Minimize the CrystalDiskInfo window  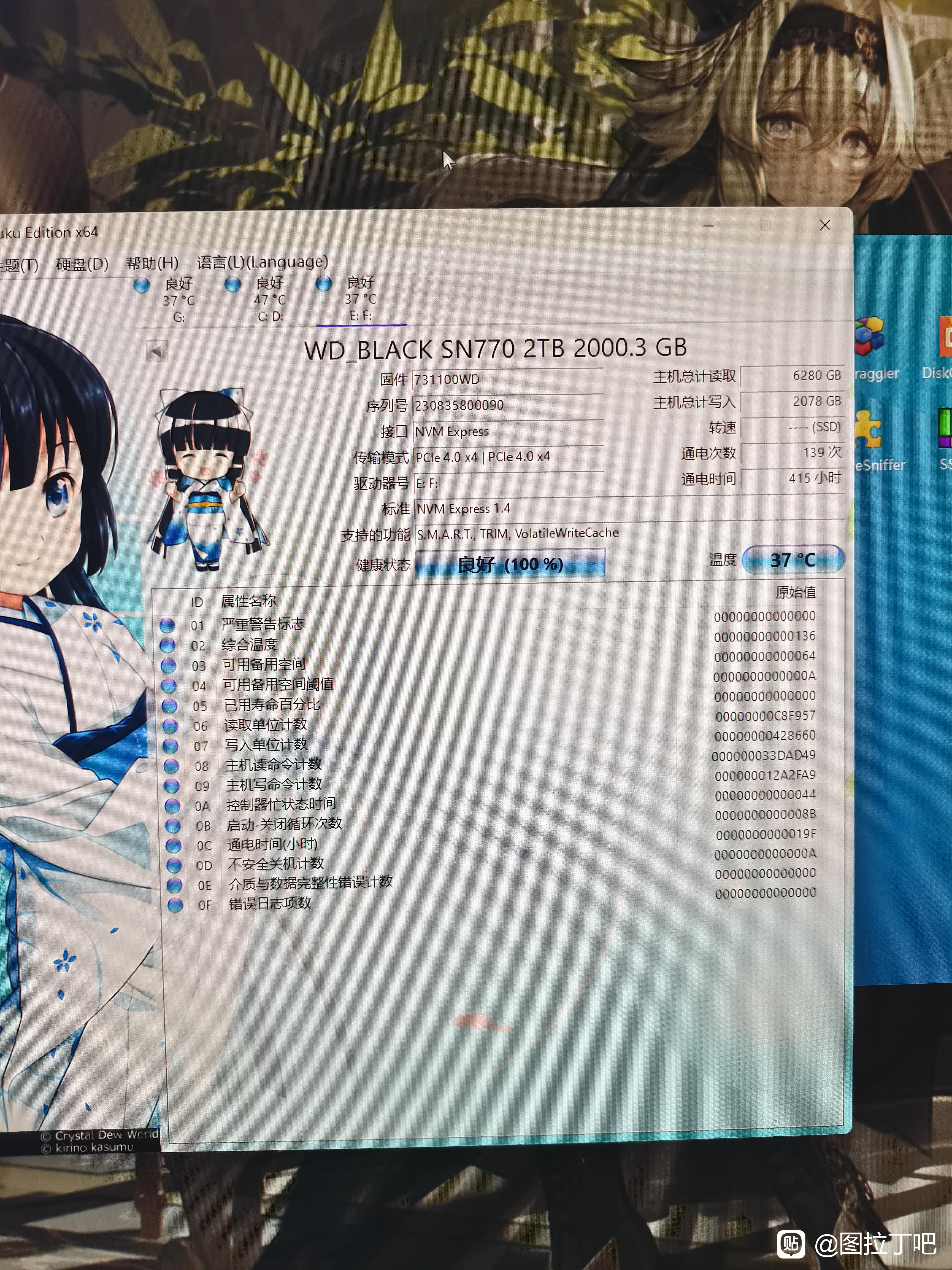[709, 226]
